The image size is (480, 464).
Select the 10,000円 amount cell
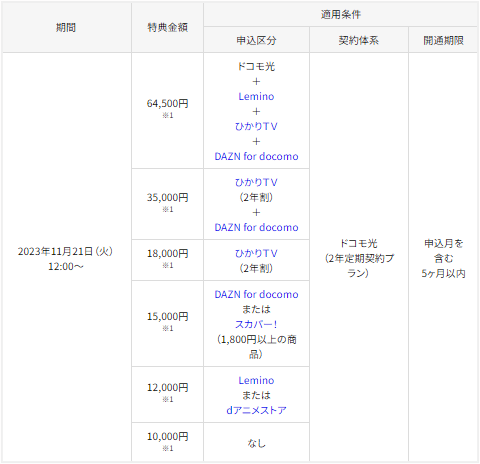pyautogui.click(x=167, y=442)
